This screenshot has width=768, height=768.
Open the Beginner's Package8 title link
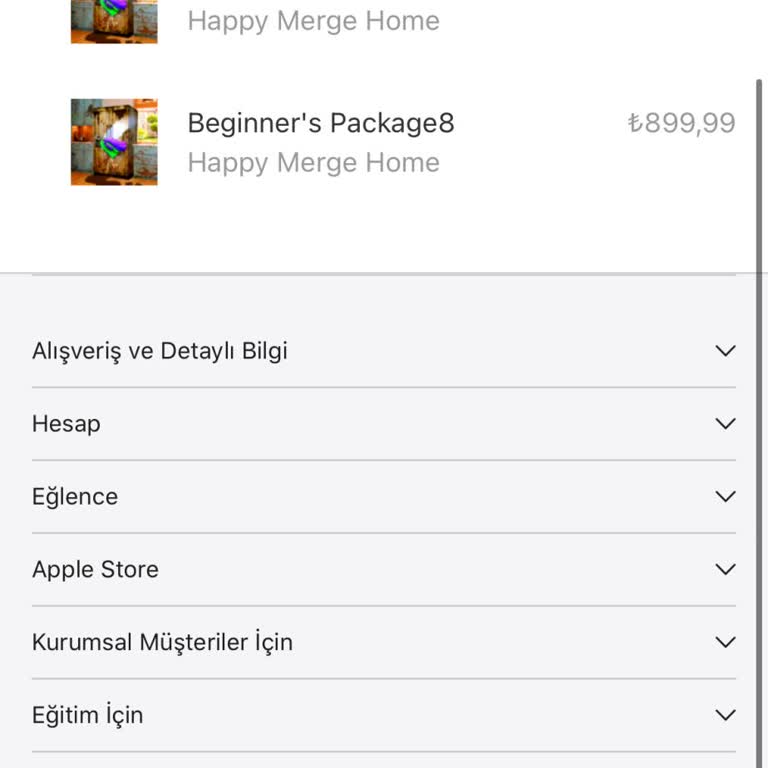321,123
